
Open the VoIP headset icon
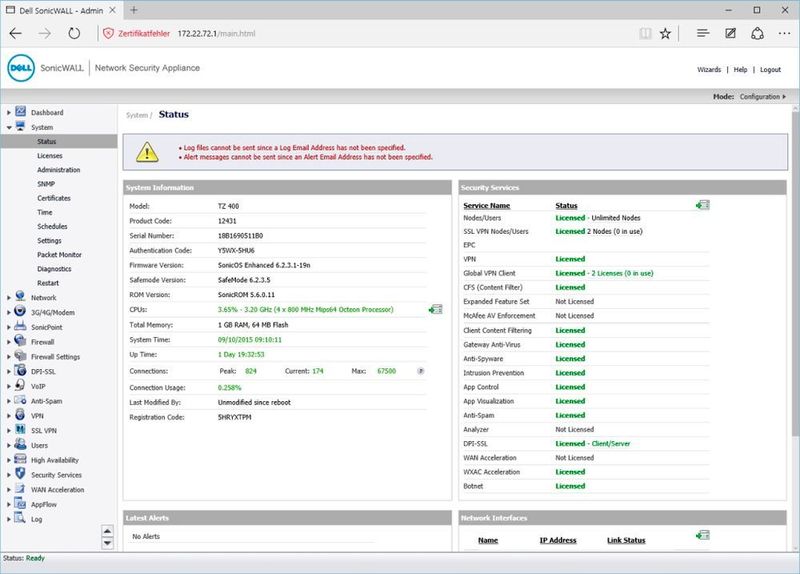click(20, 385)
